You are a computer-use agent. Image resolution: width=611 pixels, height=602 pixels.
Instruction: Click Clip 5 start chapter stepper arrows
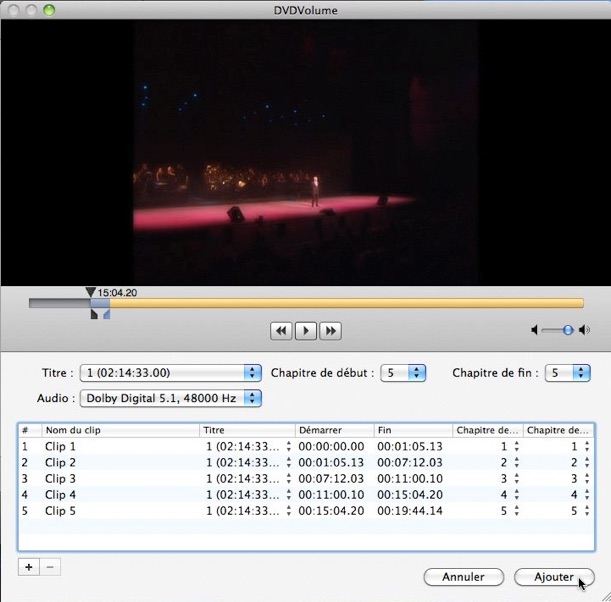pyautogui.click(x=517, y=511)
